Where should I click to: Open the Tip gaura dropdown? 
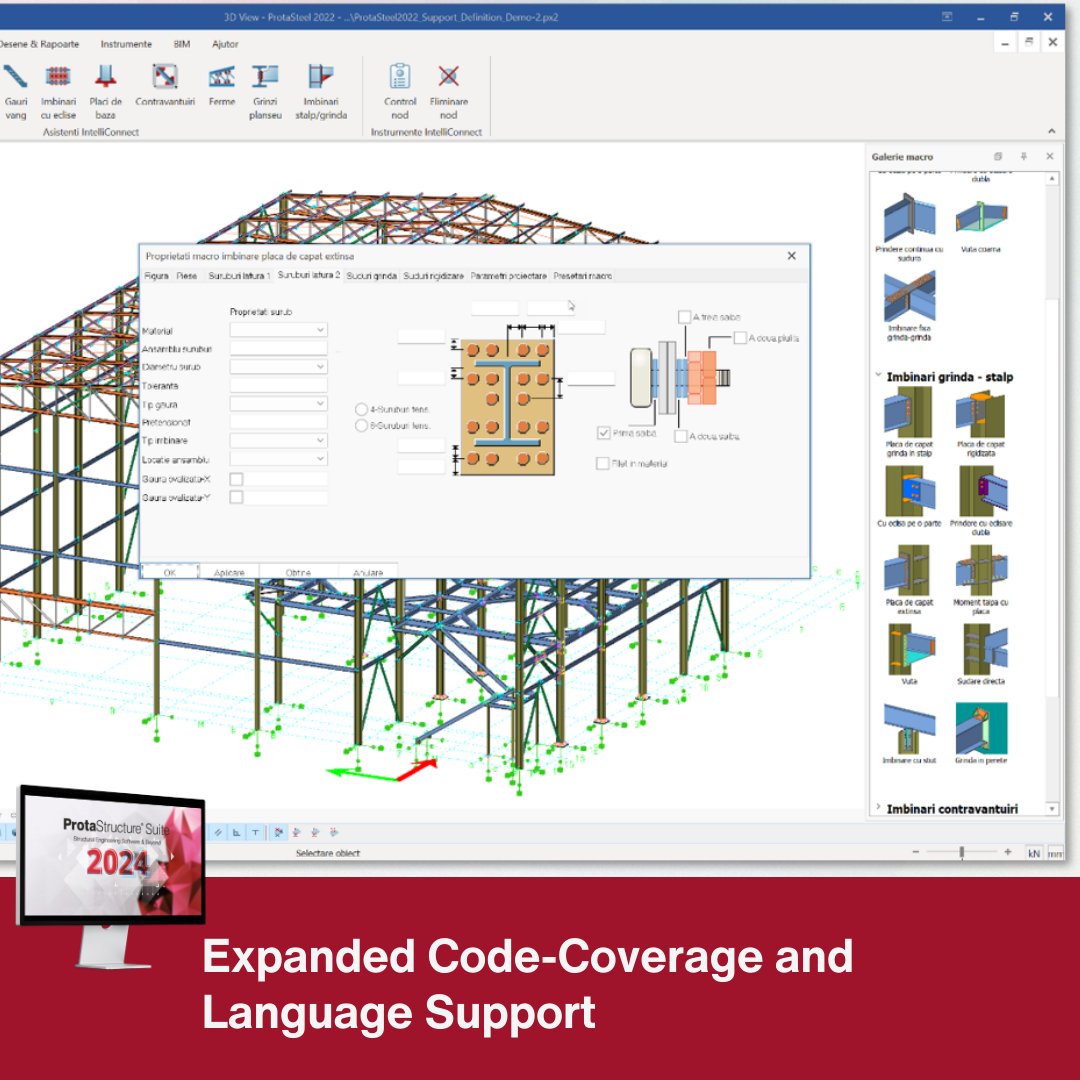[278, 404]
